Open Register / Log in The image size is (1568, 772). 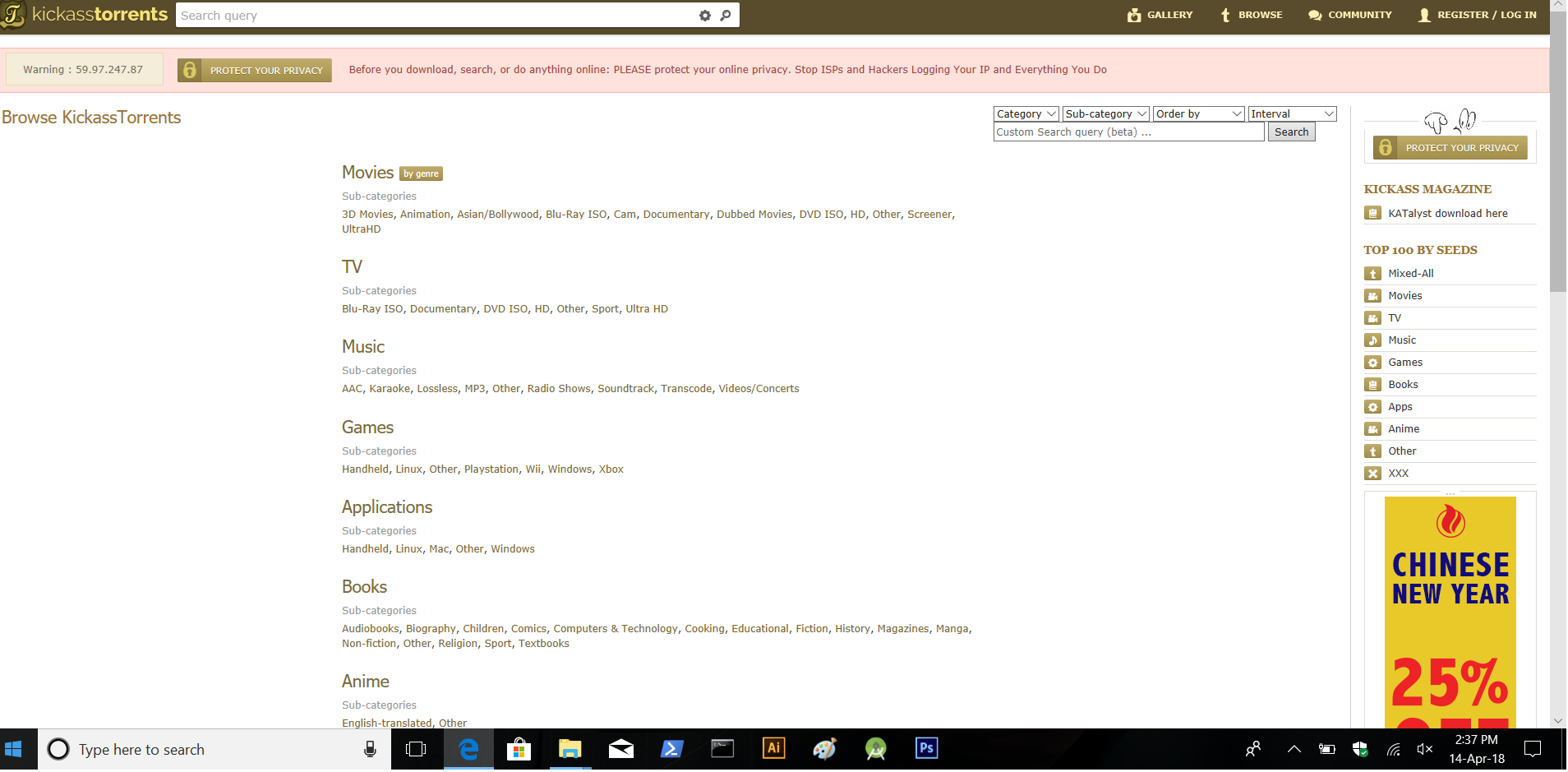click(1478, 15)
